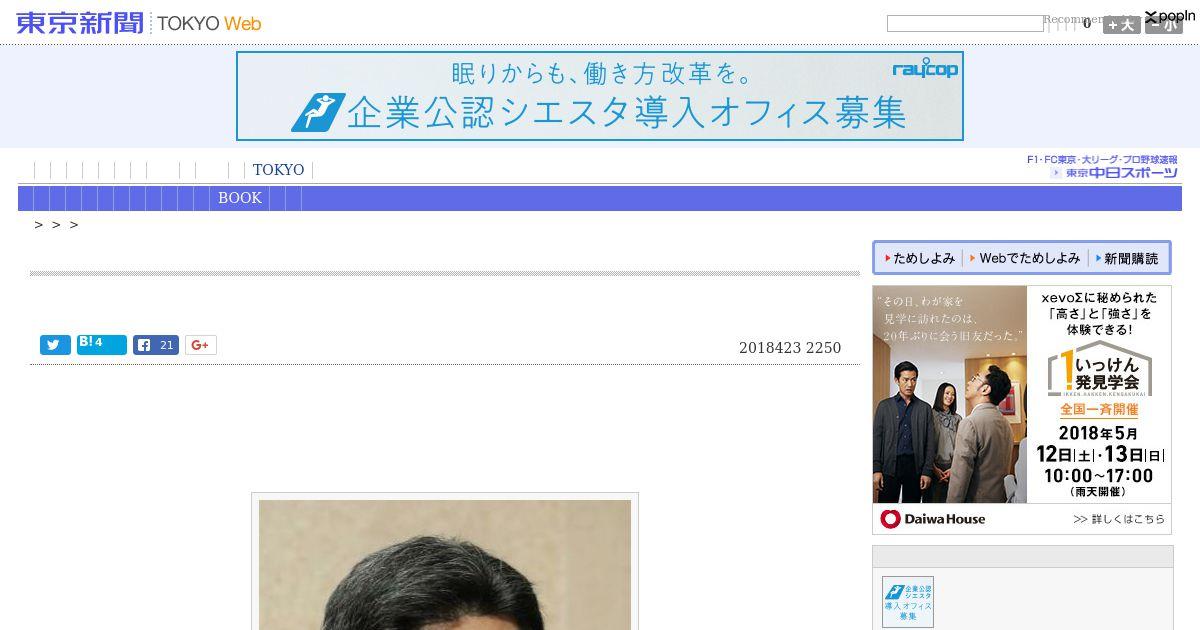The width and height of the screenshot is (1200, 630).
Task: Click raycop logo in banner ad
Action: click(x=925, y=69)
